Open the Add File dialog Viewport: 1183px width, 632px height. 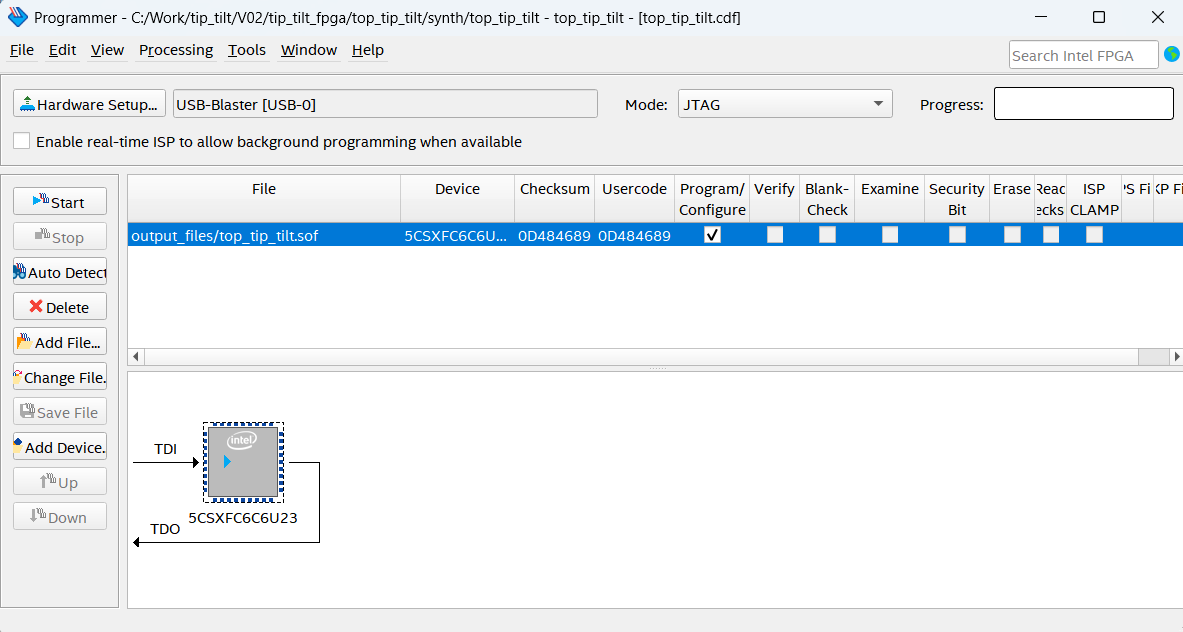(60, 342)
